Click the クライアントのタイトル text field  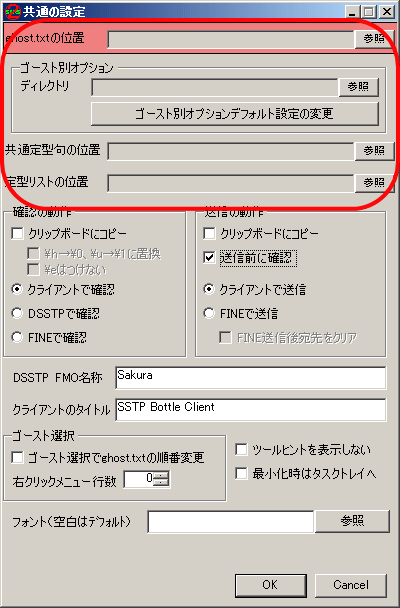[251, 409]
